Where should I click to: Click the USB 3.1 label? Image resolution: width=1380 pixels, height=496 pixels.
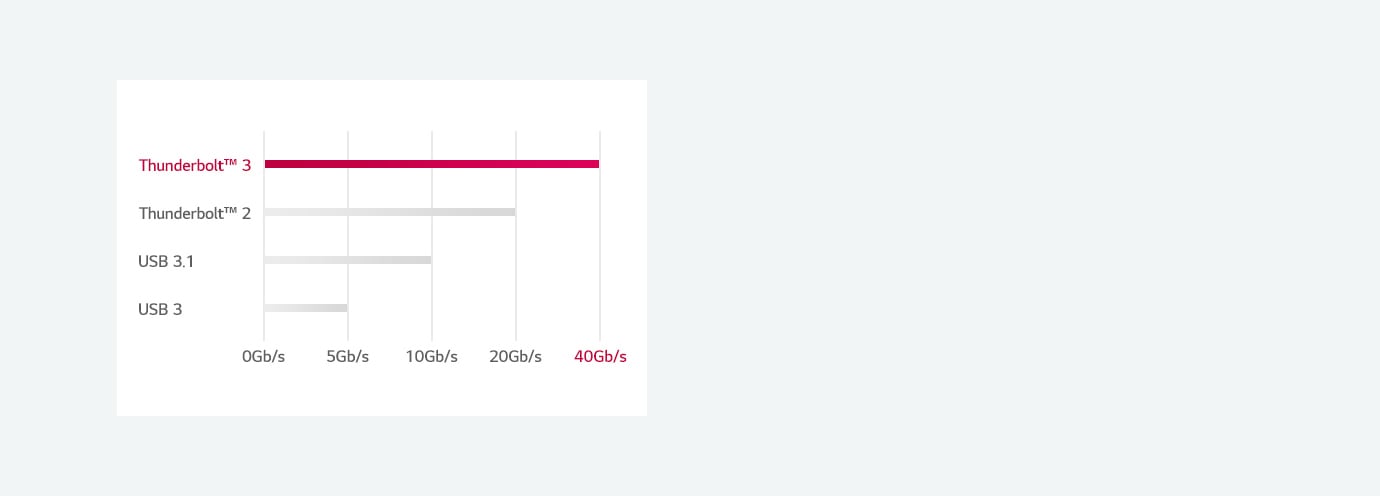[166, 261]
